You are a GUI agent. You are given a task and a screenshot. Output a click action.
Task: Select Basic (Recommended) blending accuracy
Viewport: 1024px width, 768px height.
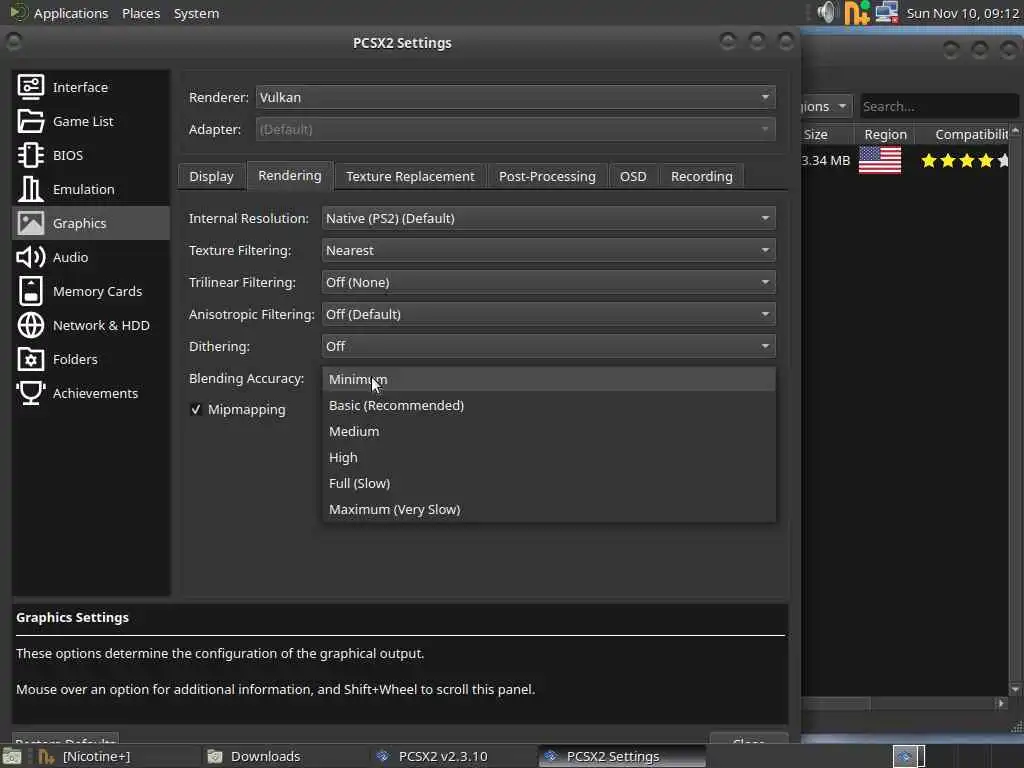(549, 405)
